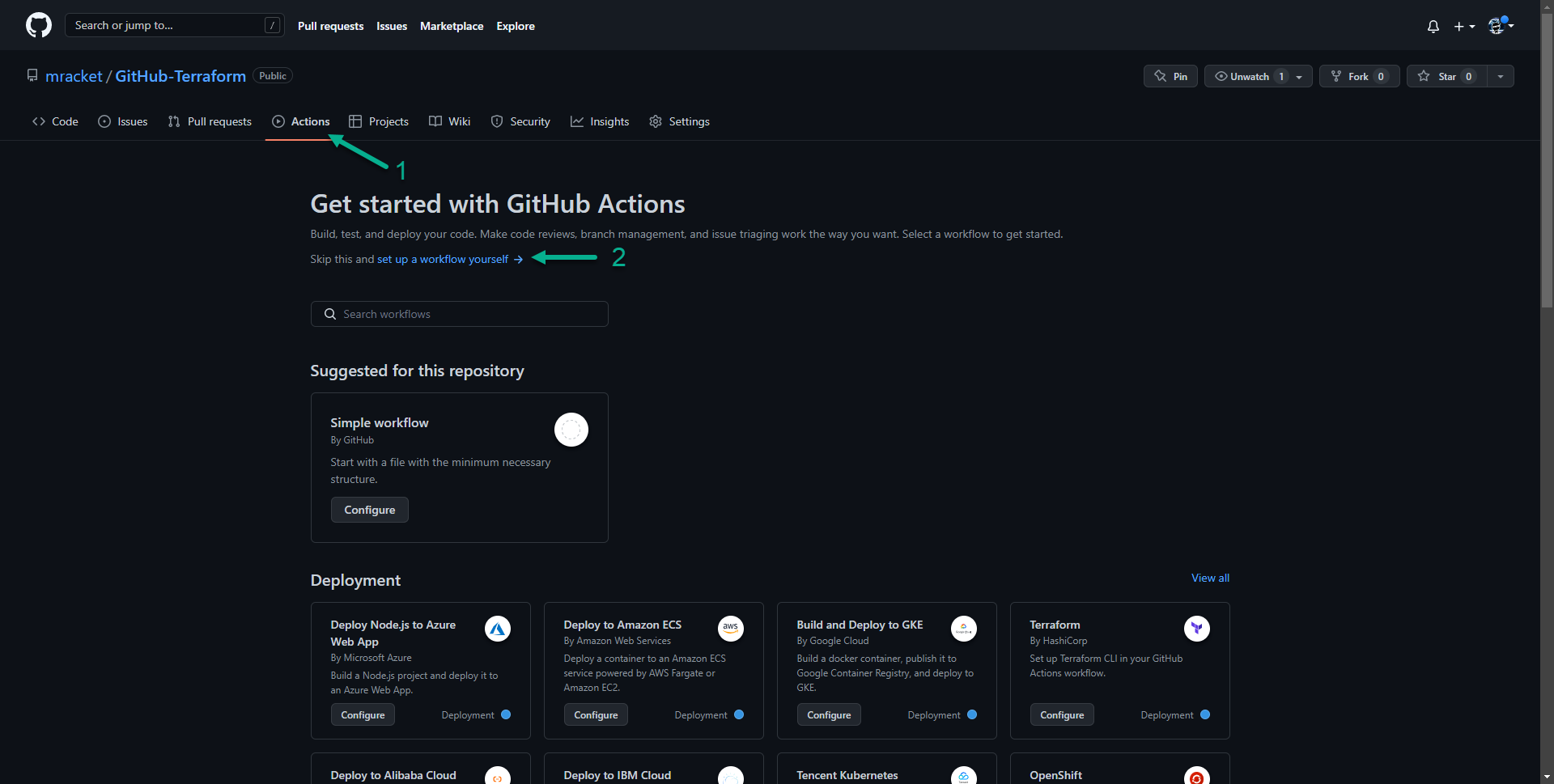
Task: Open notifications bell icon
Action: coord(1433,26)
